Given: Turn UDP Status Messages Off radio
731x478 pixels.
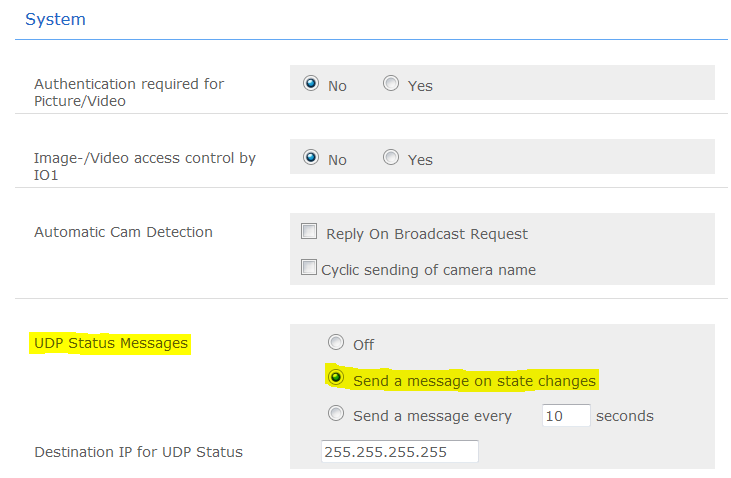Looking at the screenshot, I should 336,343.
